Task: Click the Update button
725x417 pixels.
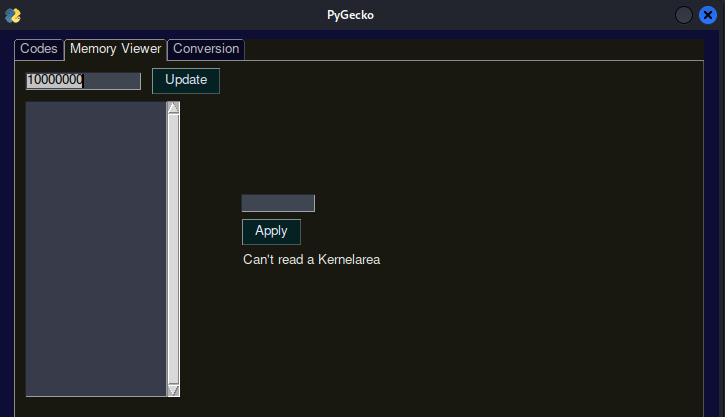Action: 186,80
